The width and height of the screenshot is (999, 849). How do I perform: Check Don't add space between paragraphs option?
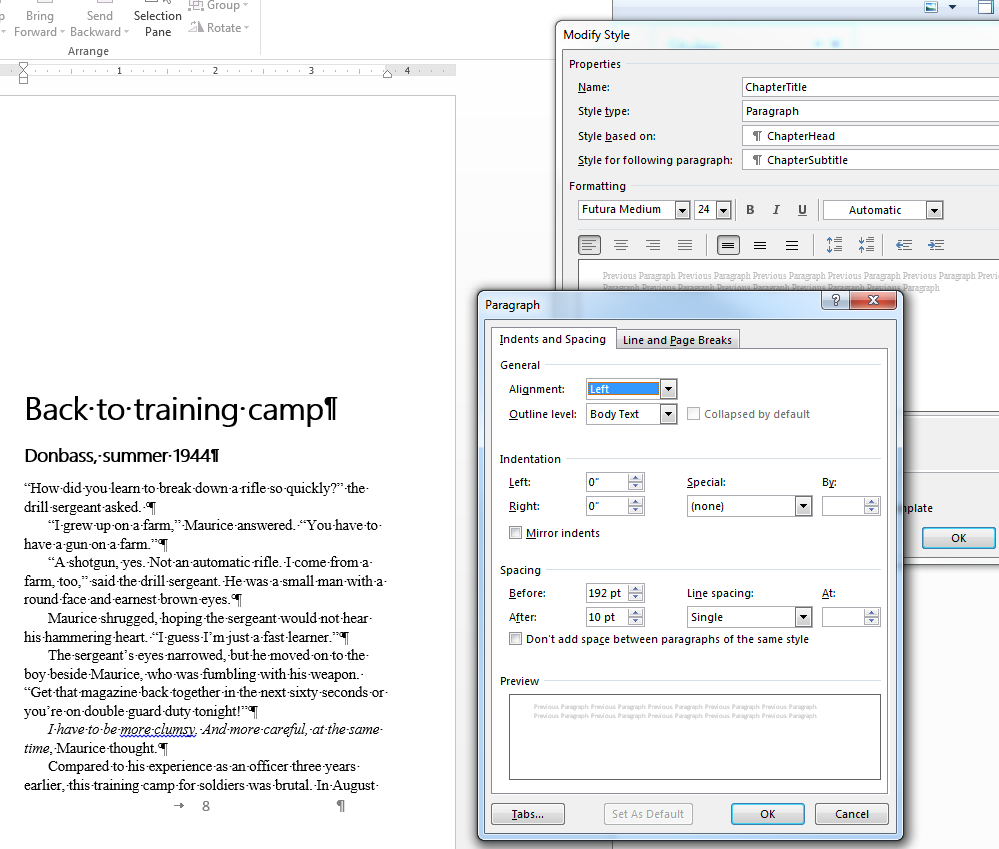pyautogui.click(x=516, y=639)
